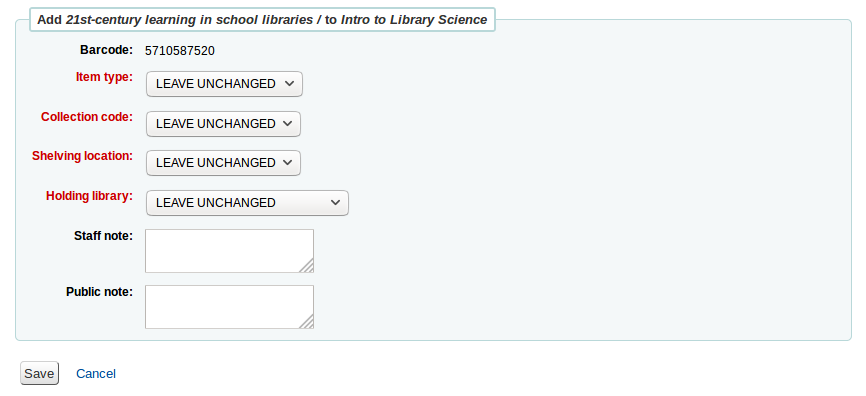Click the Collection code field label
The height and width of the screenshot is (396, 866).
point(87,117)
